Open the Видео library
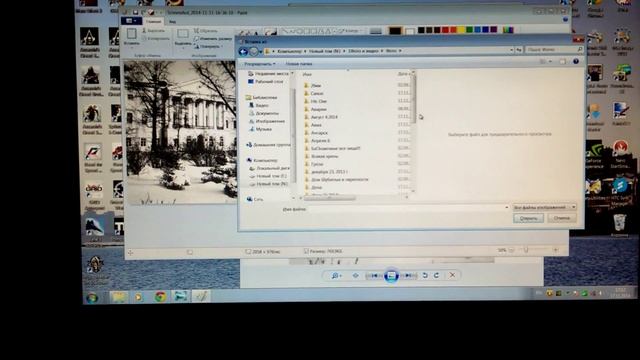This screenshot has height=360, width=640. coord(259,105)
